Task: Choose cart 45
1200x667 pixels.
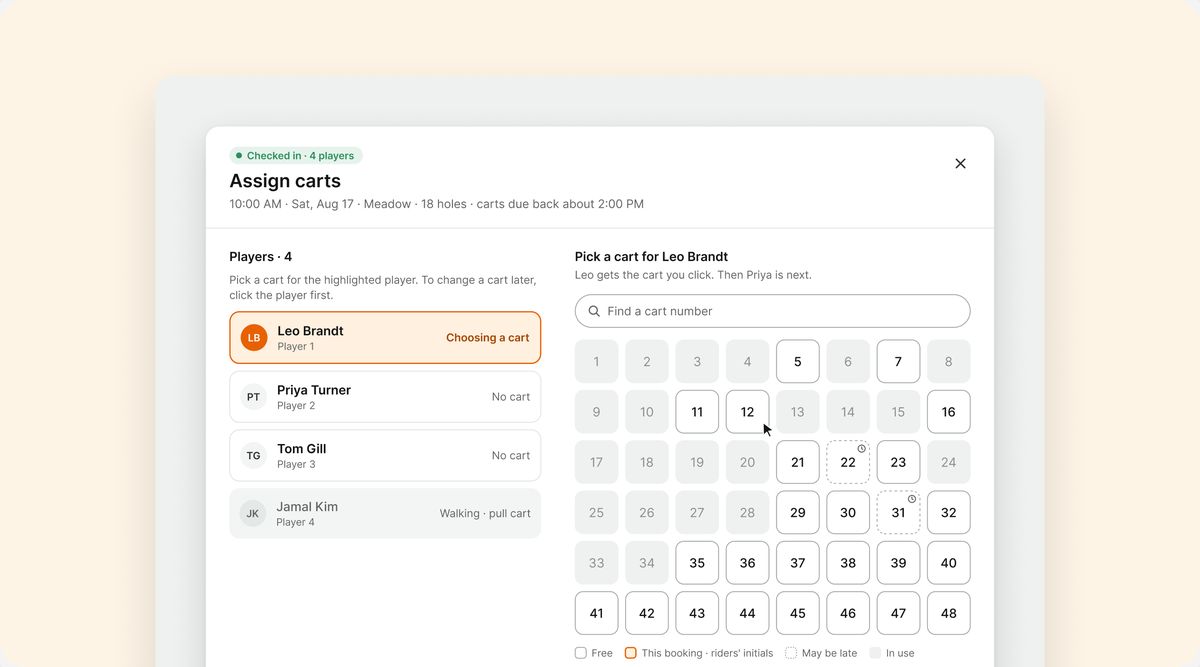Action: (797, 613)
